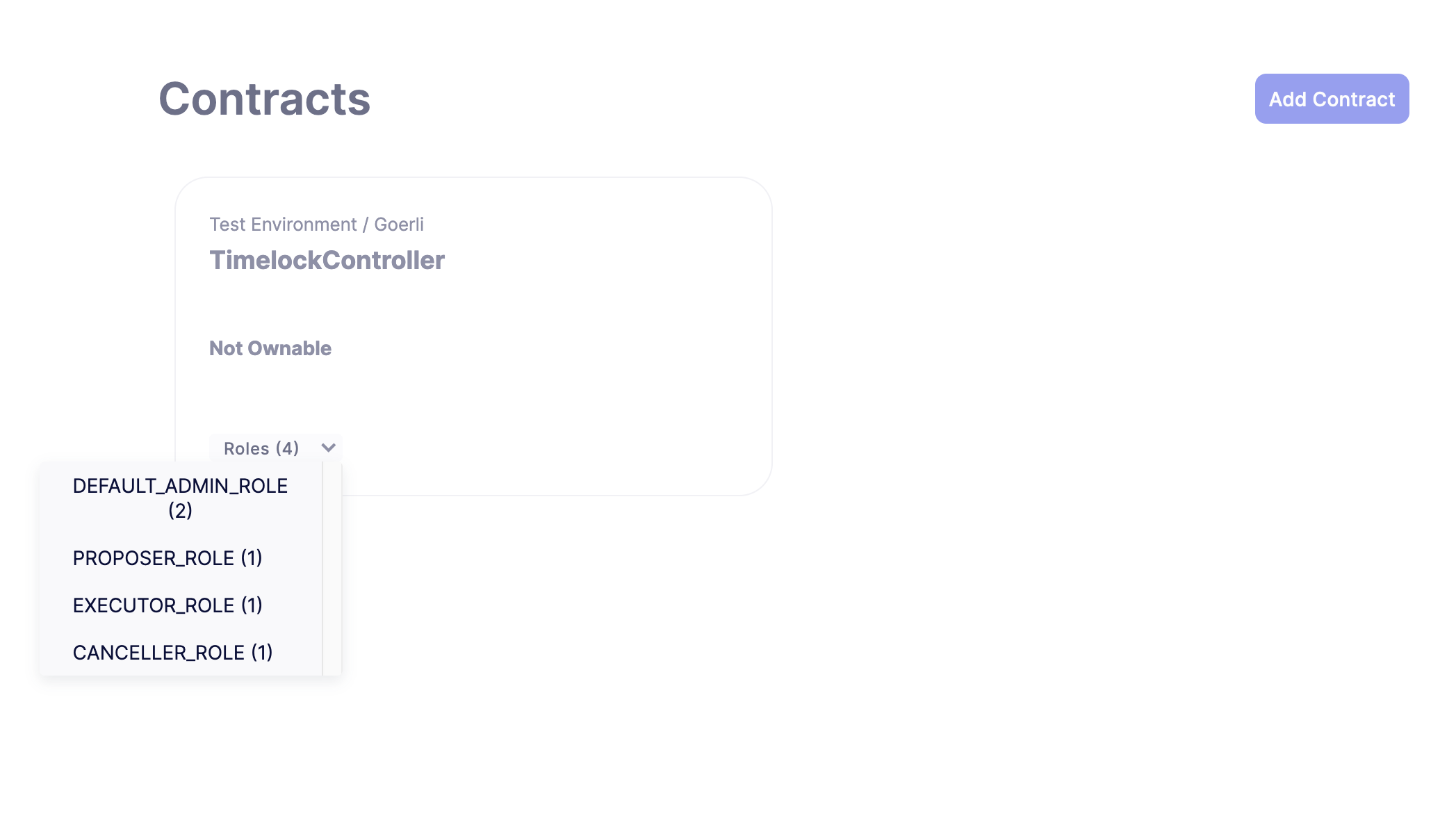Click the TimelockController title link
Screen dimensions: 1456x816
click(x=327, y=260)
